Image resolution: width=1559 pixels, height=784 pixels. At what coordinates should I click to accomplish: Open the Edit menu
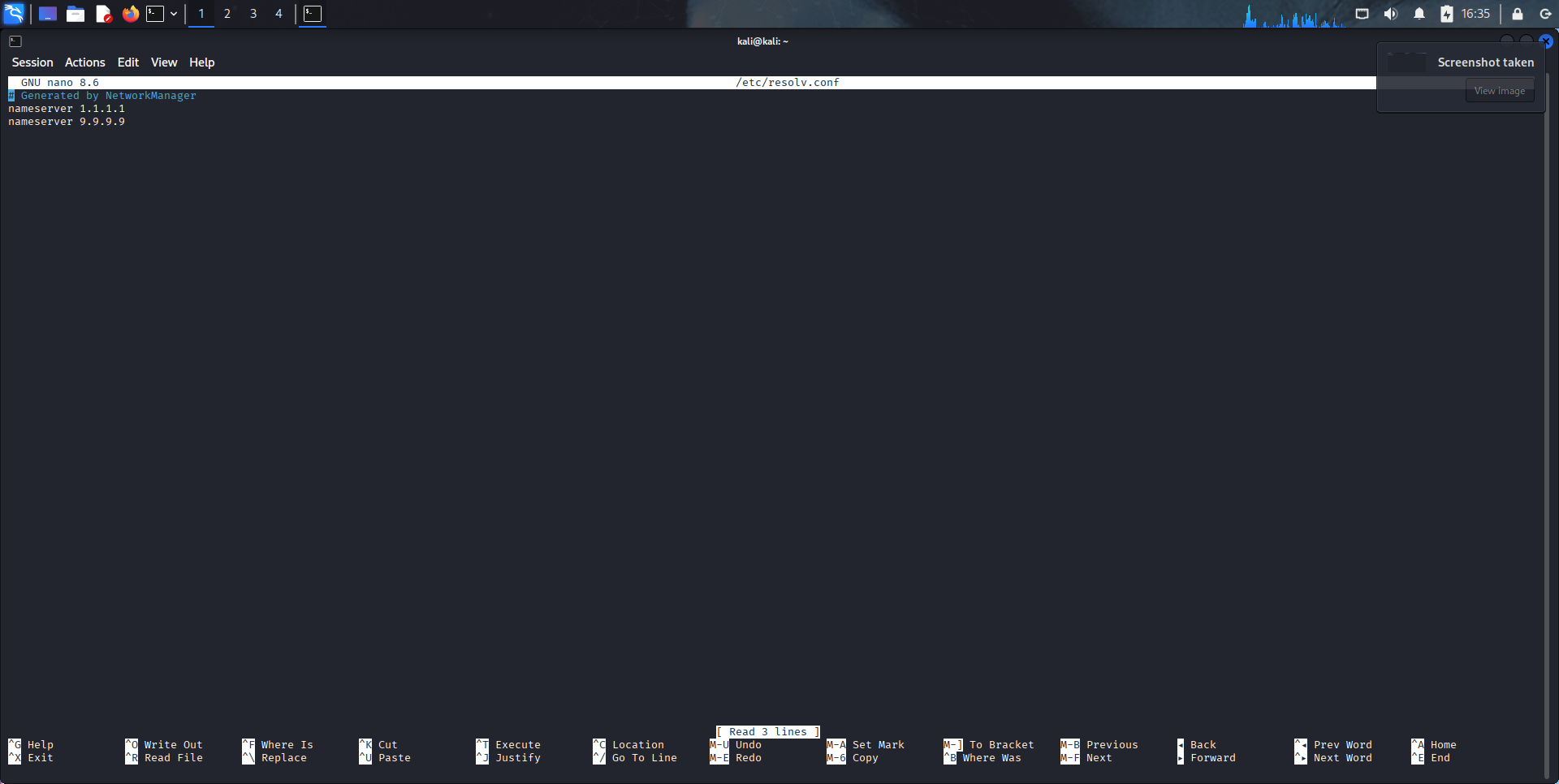pos(128,62)
